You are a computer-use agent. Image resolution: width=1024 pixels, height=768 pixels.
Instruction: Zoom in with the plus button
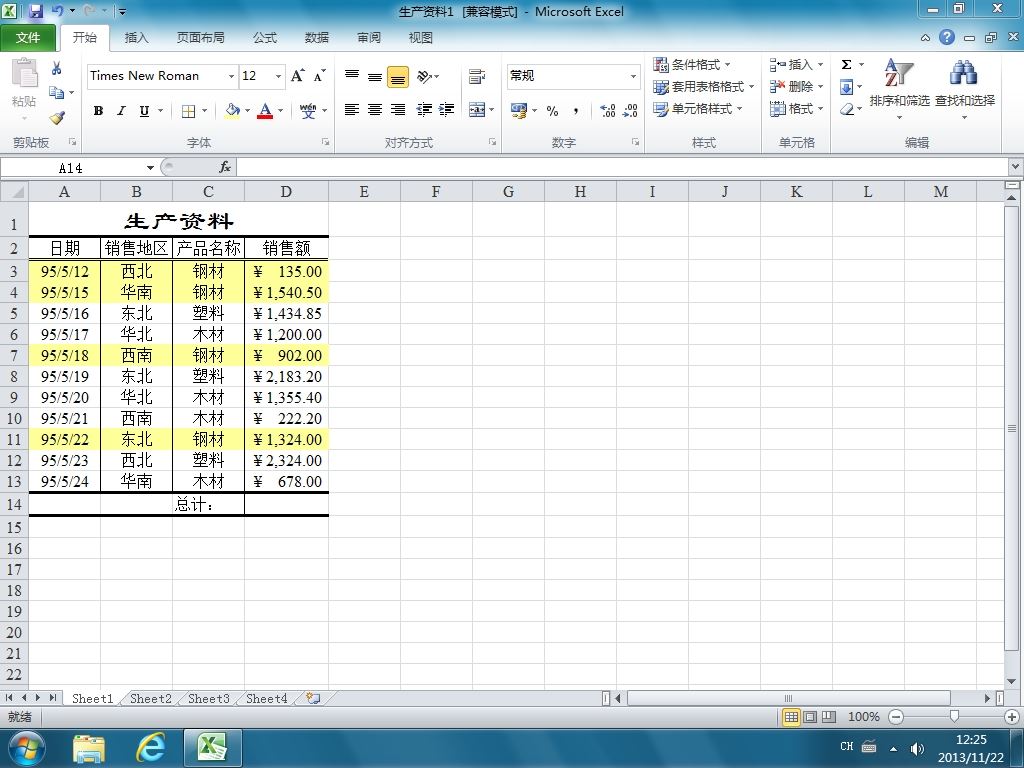[x=1012, y=717]
